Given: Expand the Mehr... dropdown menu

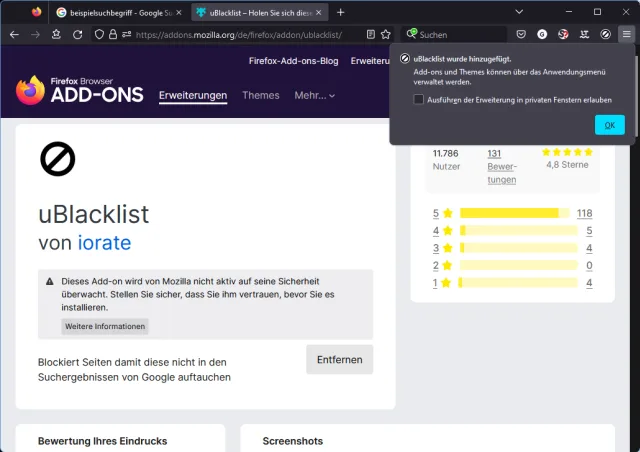Looking at the screenshot, I should click(315, 95).
